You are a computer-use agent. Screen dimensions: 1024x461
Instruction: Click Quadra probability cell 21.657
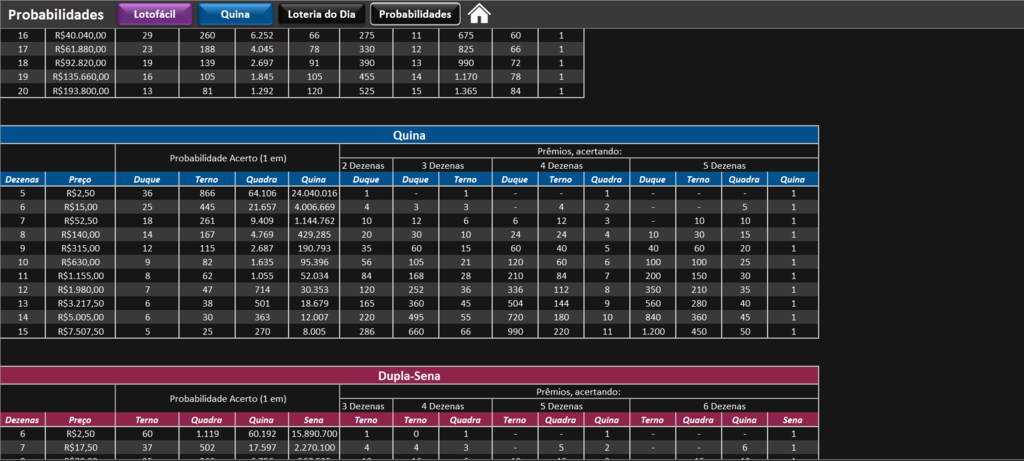pyautogui.click(x=262, y=207)
